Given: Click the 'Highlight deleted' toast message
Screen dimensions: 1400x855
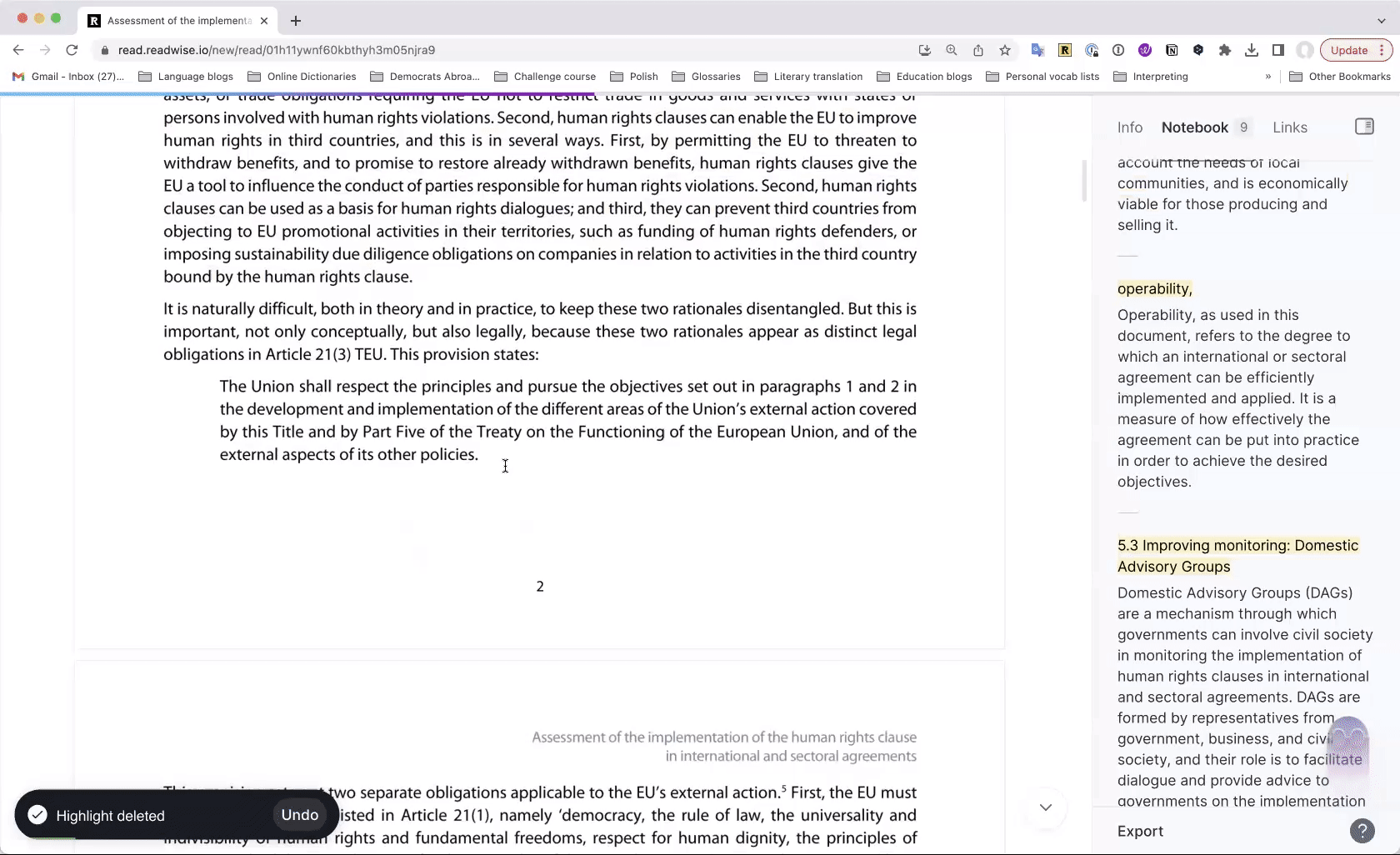Looking at the screenshot, I should coord(110,816).
